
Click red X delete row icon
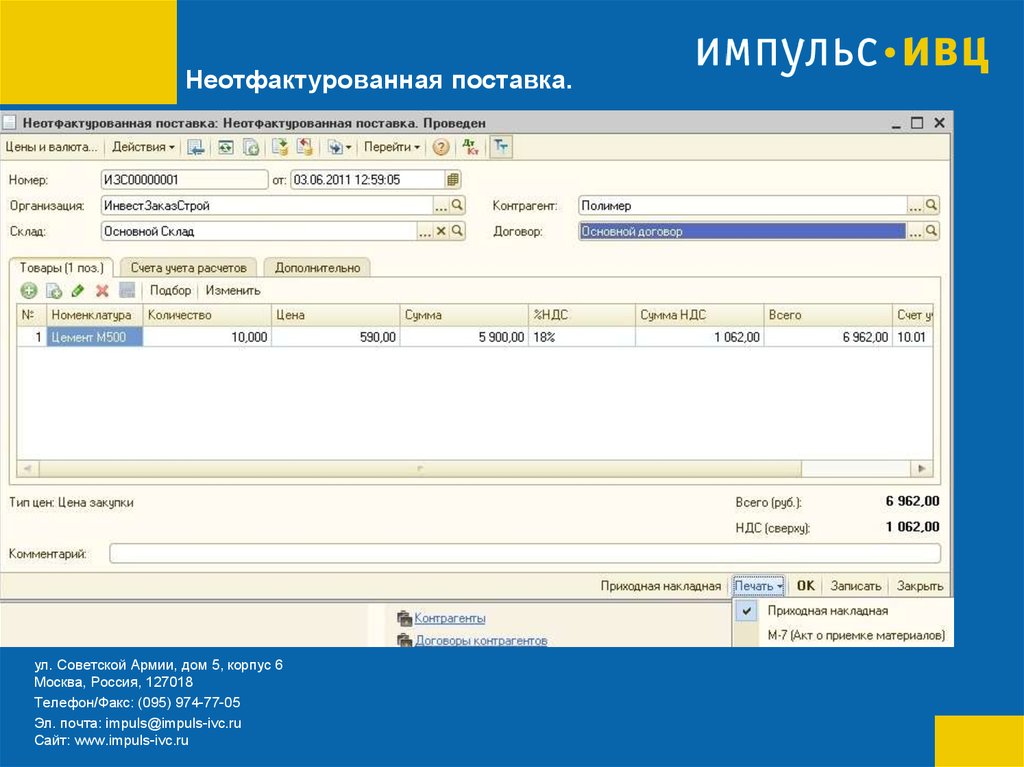102,291
